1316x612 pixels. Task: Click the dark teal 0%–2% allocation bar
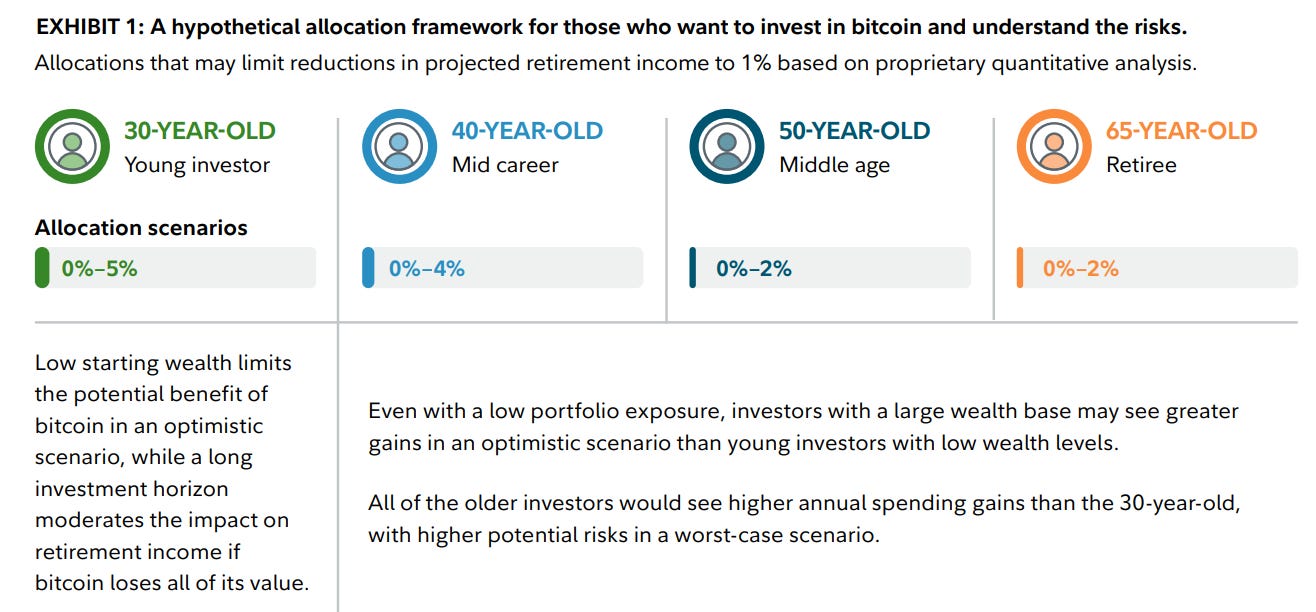[x=829, y=268]
